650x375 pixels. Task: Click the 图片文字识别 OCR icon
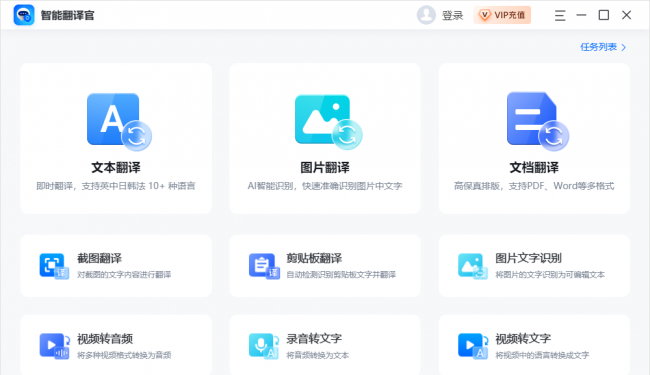[x=473, y=266]
